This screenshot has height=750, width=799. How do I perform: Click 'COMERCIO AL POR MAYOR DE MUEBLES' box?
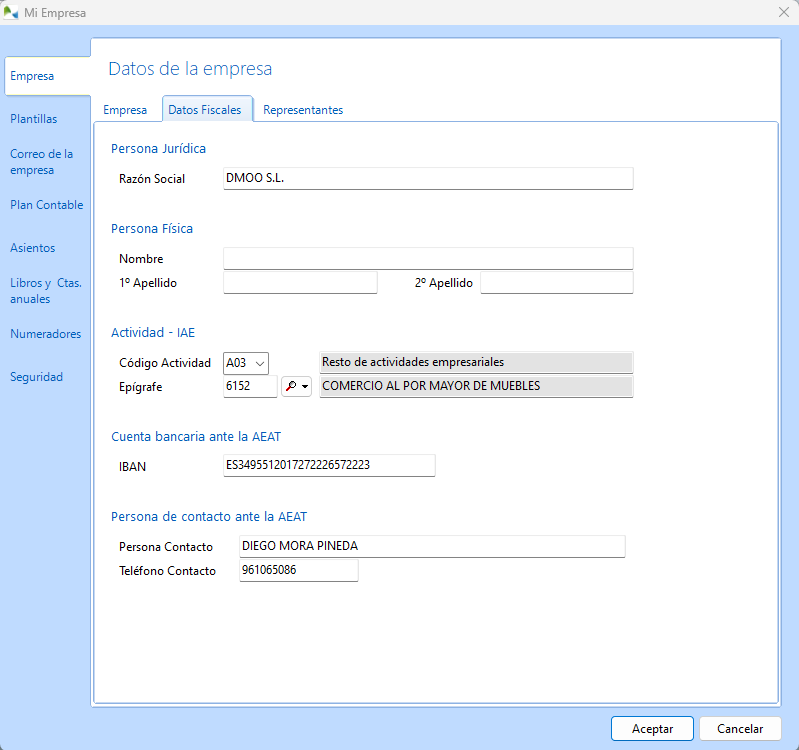tap(476, 386)
